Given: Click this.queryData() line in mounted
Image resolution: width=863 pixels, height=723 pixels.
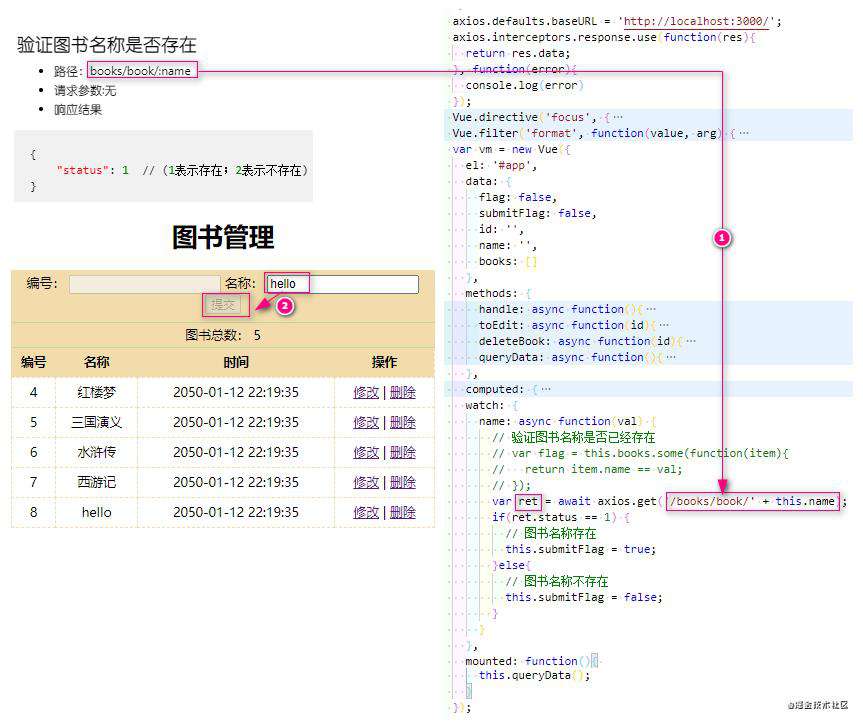Looking at the screenshot, I should point(534,675).
